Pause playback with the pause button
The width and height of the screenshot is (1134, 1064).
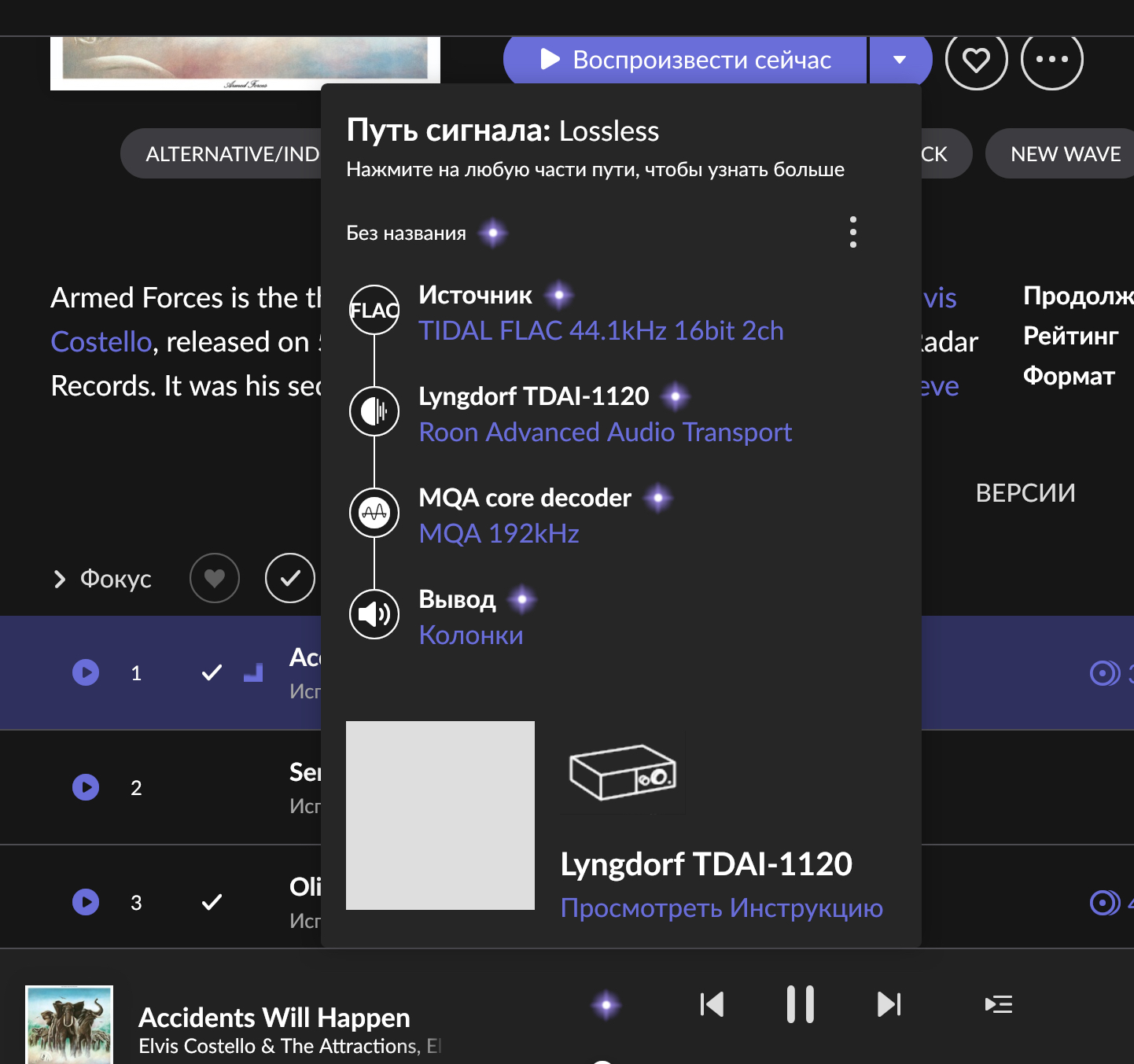point(800,1004)
